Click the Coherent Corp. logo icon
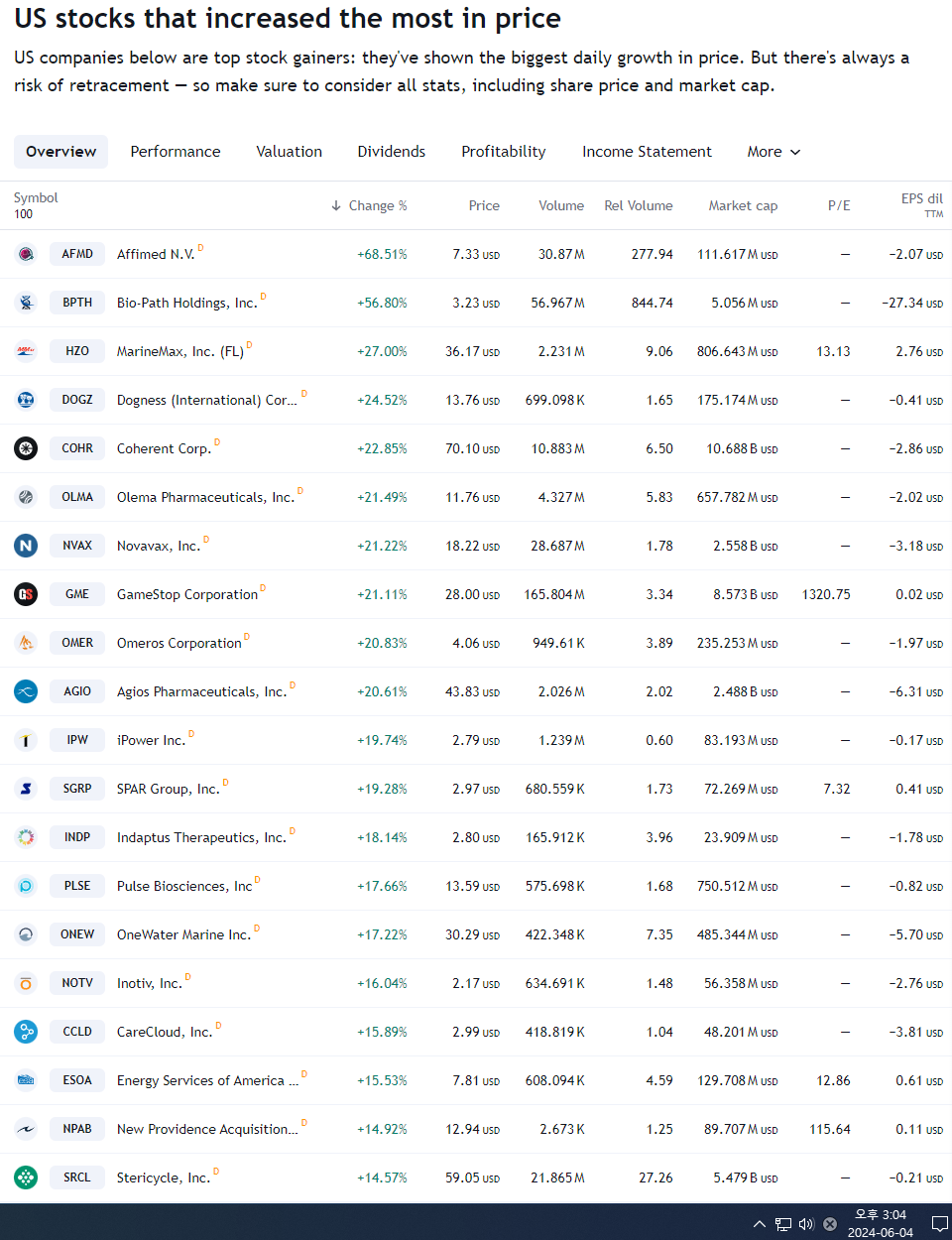 coord(26,448)
